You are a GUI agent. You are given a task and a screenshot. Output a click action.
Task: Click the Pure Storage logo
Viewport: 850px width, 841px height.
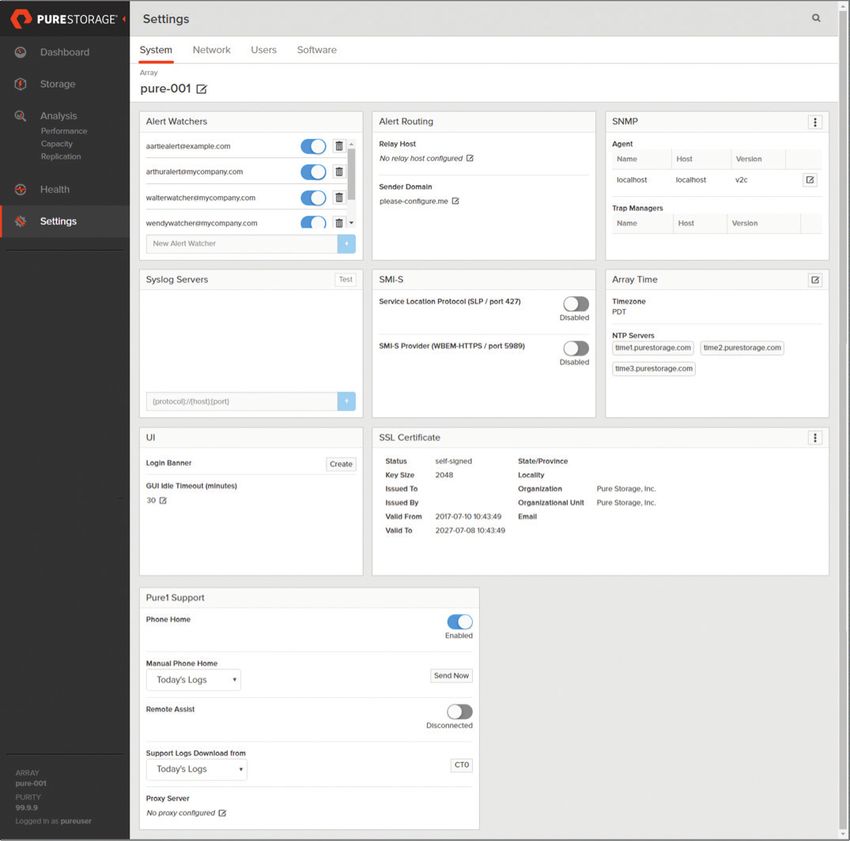pos(63,19)
